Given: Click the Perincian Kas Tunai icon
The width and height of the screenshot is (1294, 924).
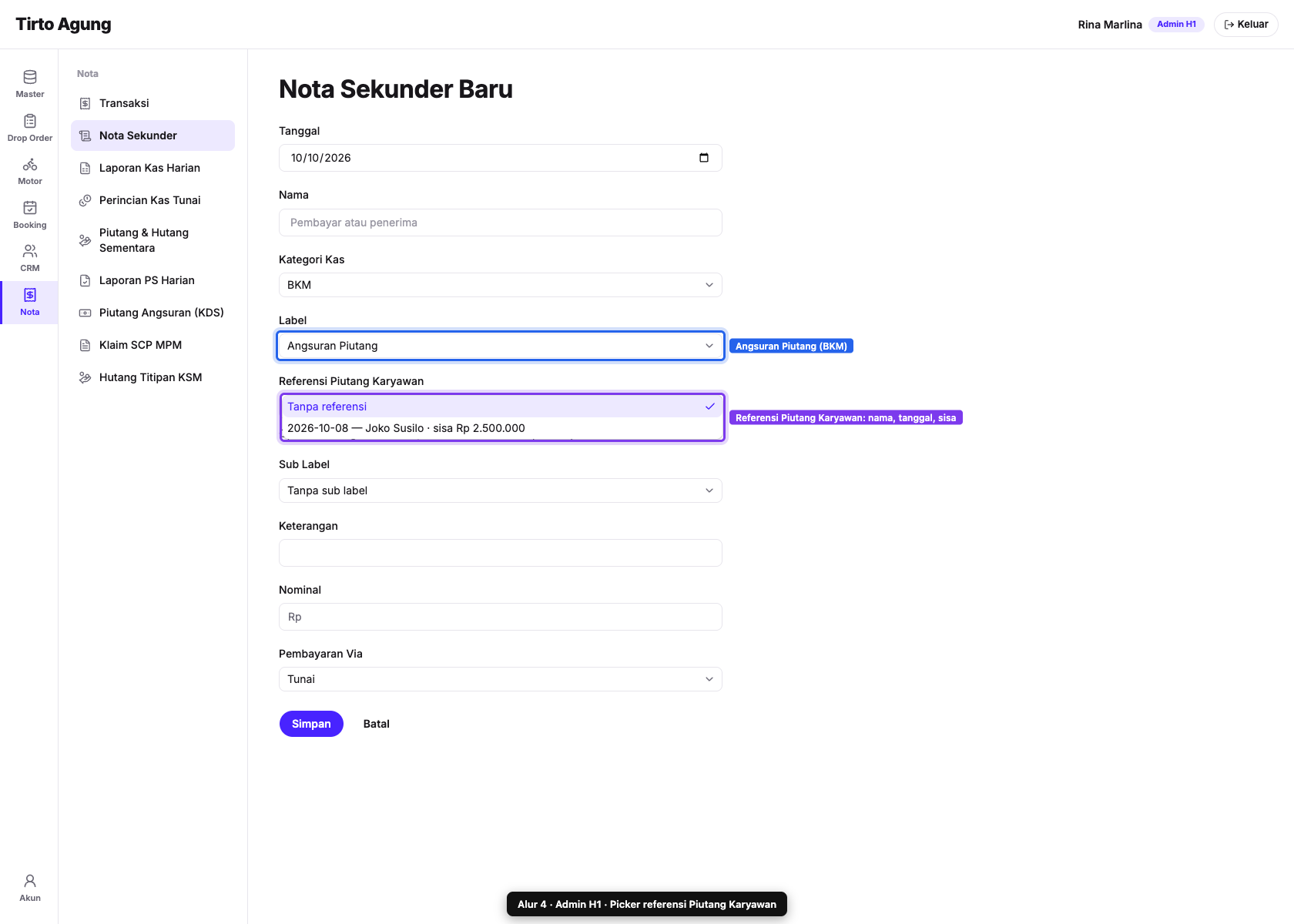Looking at the screenshot, I should click(85, 200).
